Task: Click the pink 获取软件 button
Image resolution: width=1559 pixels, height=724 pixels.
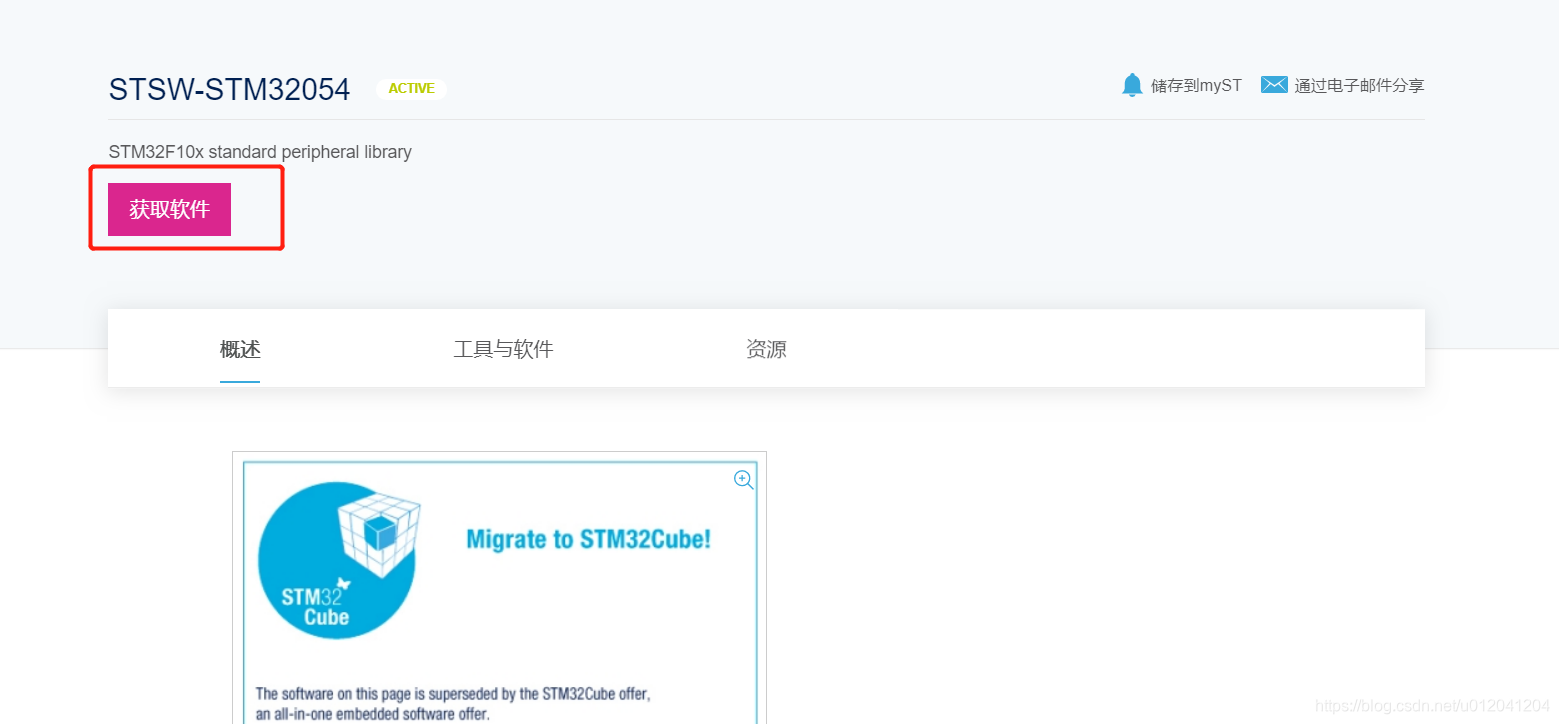Action: [x=169, y=209]
